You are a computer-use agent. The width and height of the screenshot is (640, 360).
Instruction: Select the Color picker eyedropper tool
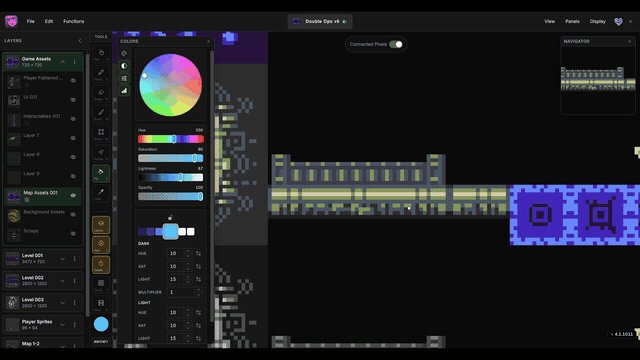point(101,193)
